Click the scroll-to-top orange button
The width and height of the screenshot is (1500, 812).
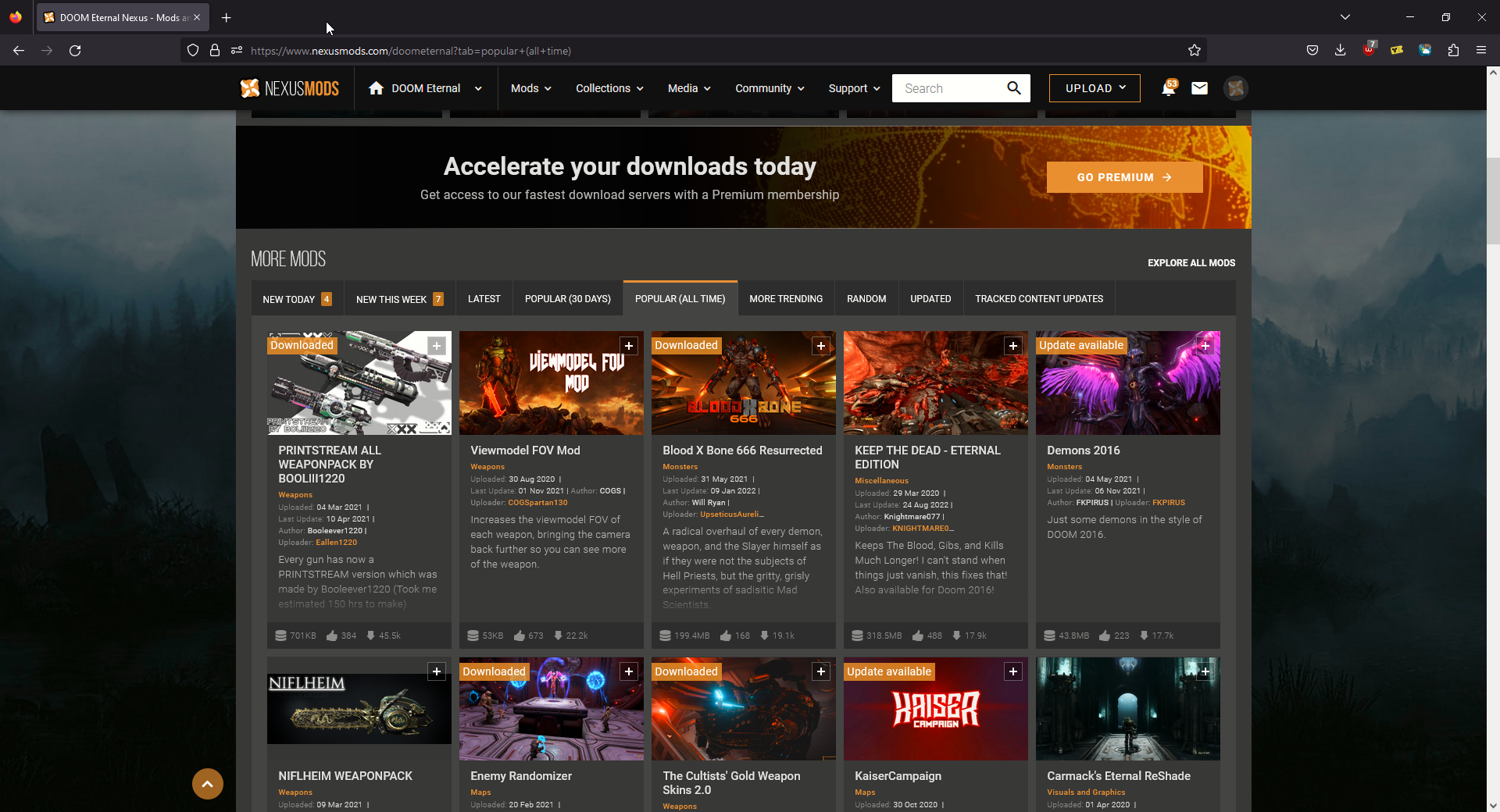pos(208,784)
